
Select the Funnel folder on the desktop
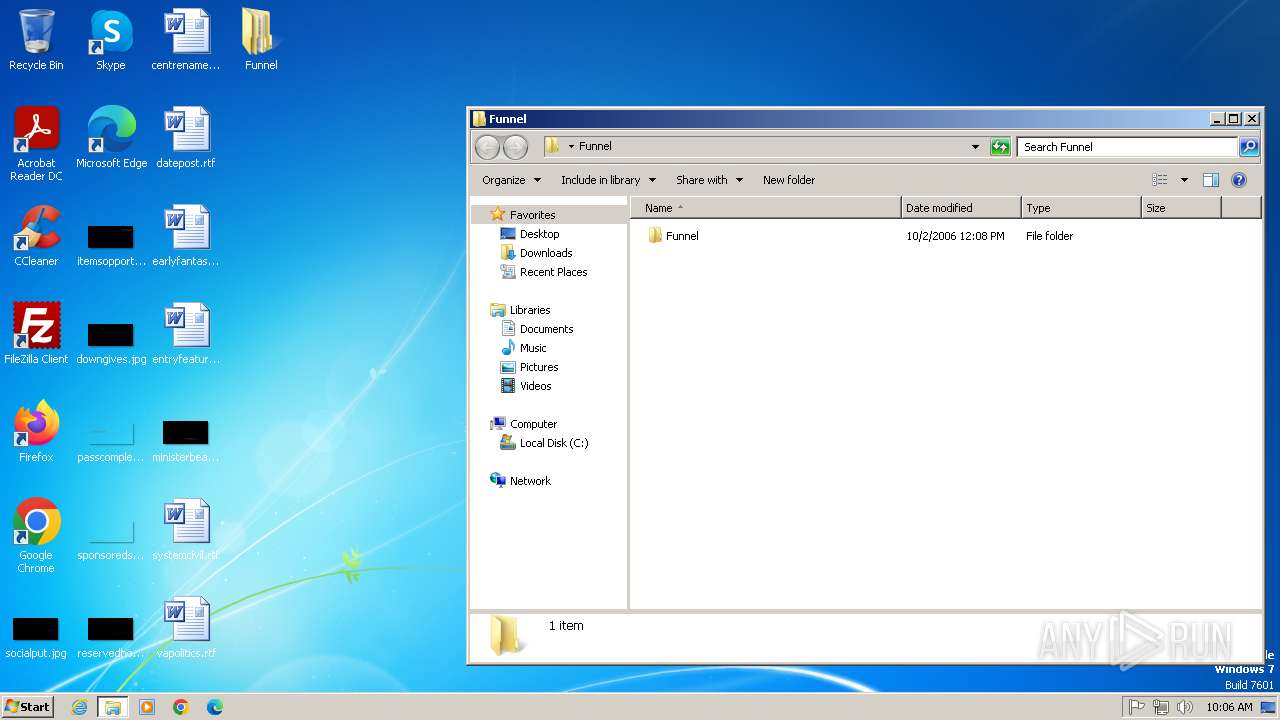261,40
